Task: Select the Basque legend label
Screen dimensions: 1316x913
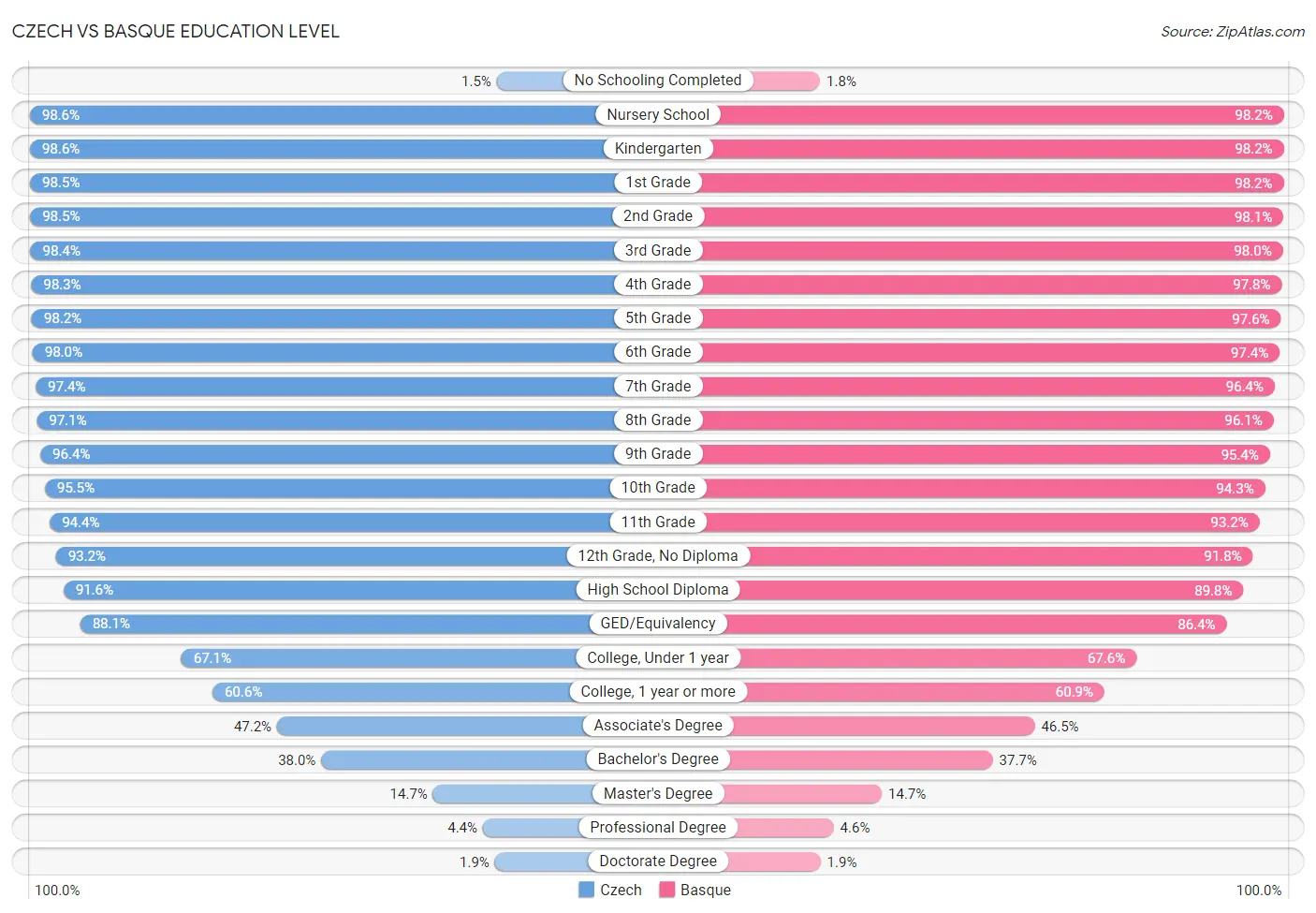Action: click(x=706, y=890)
